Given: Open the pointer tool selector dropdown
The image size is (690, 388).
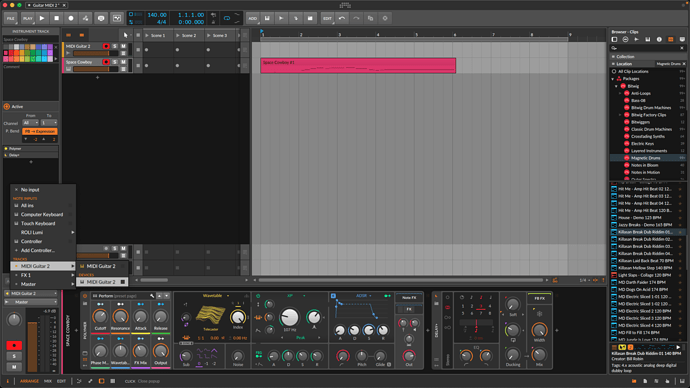Looking at the screenshot, I should coord(126,35).
